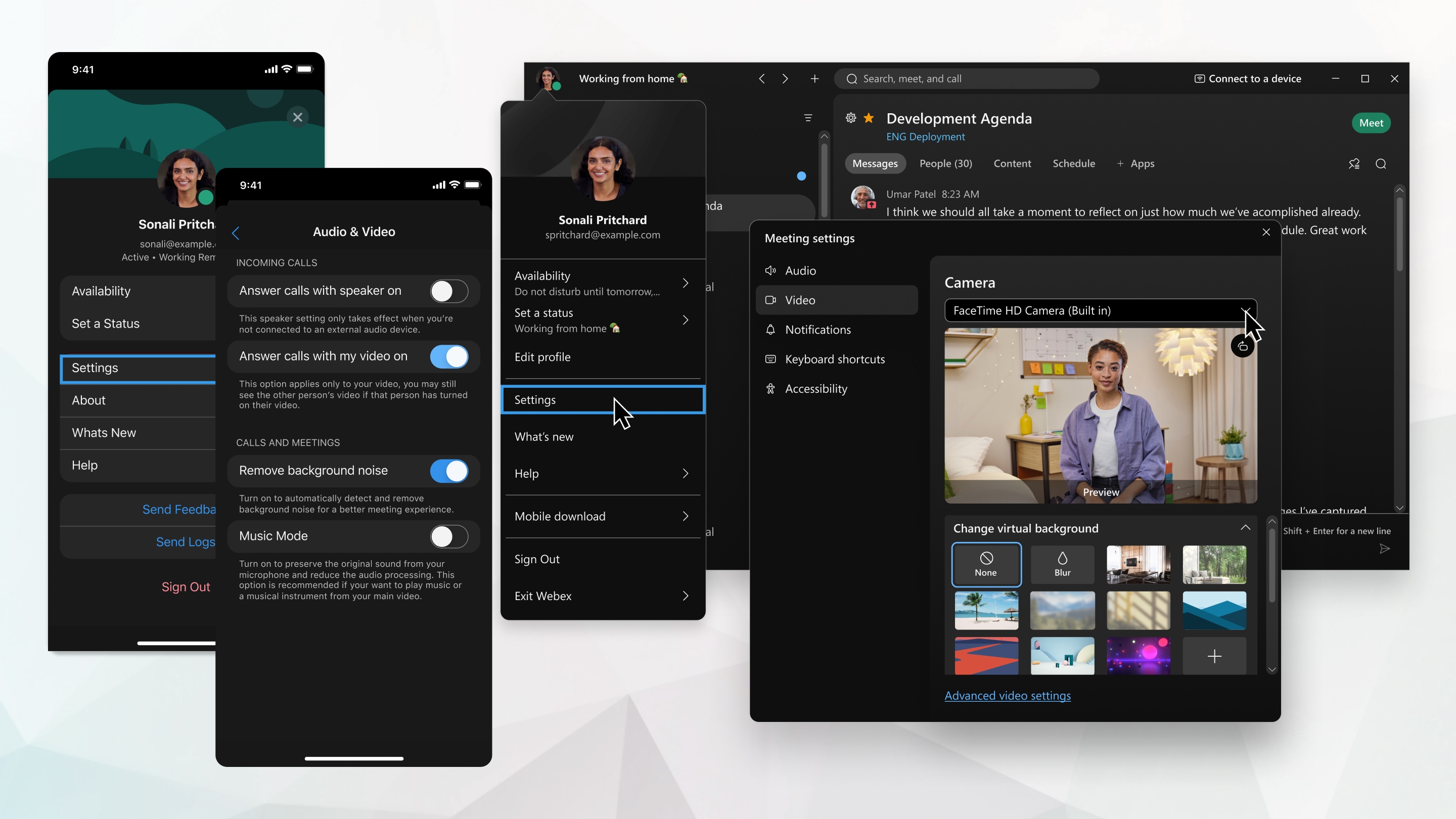Select Notifications in Meeting settings
The image size is (1456, 819).
tap(817, 330)
